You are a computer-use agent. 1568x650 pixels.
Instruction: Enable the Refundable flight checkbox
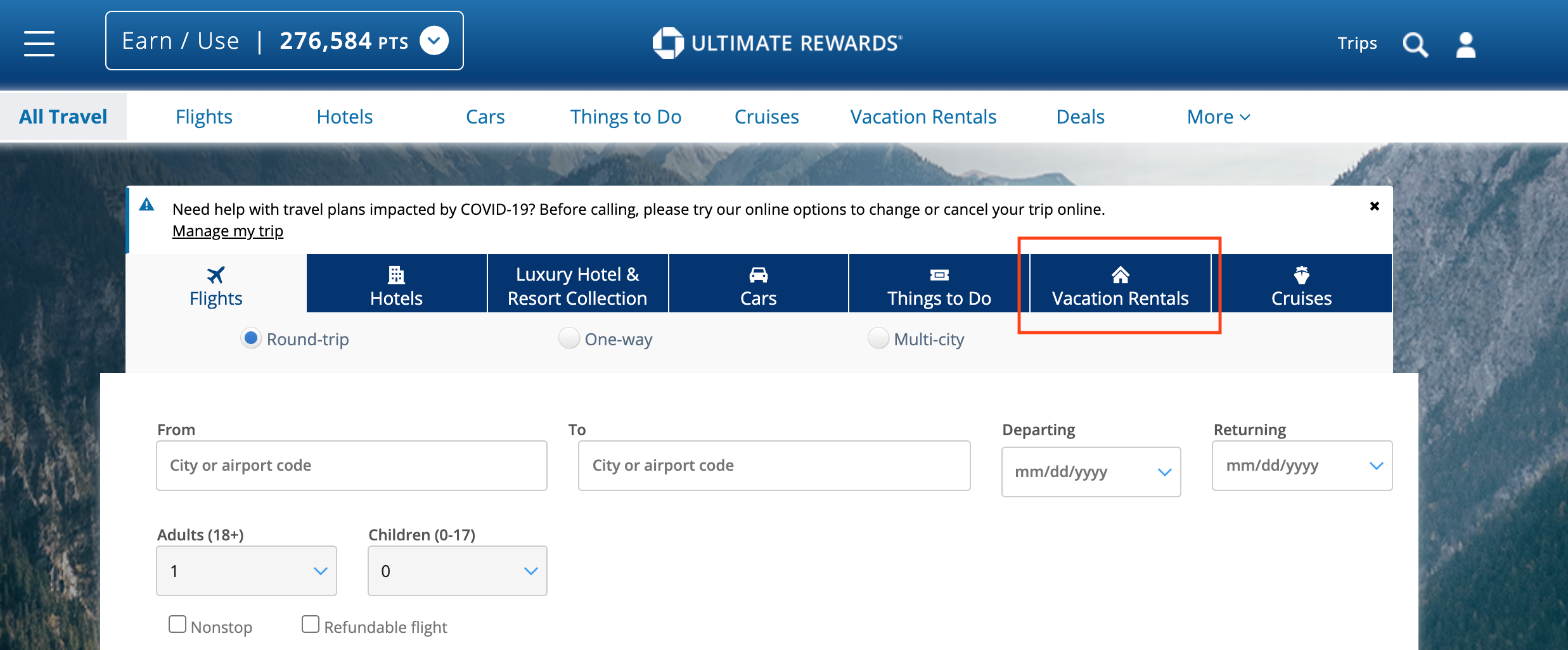click(311, 624)
